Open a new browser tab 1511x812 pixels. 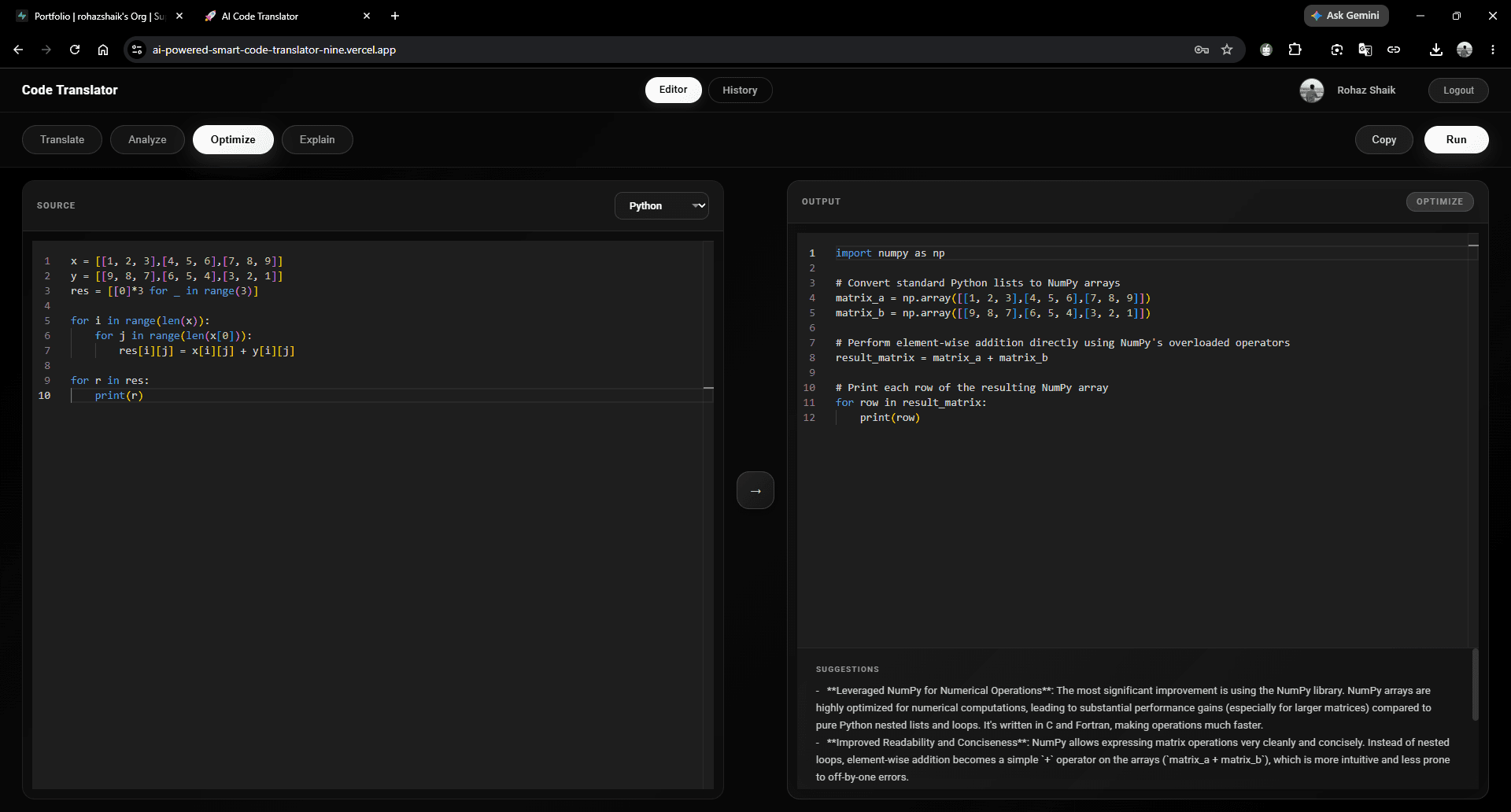pos(395,16)
